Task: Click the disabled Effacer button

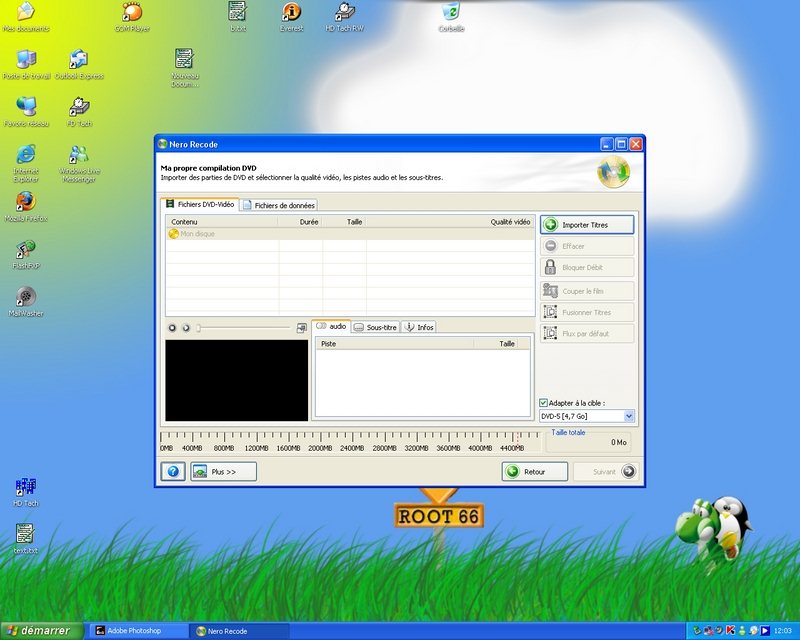Action: 587,246
